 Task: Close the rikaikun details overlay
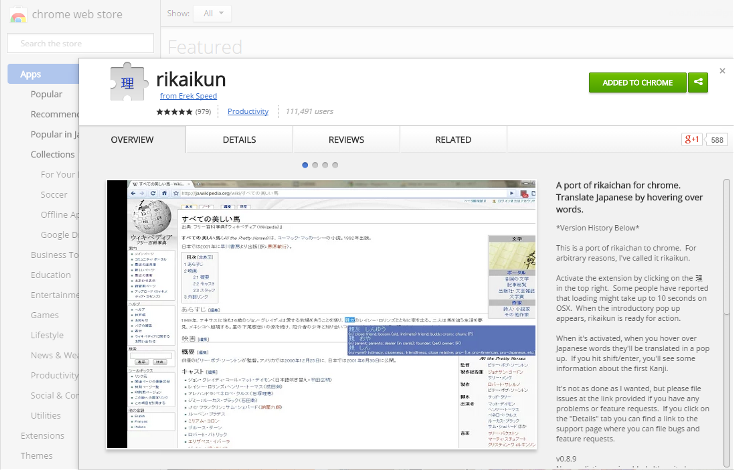pos(722,71)
